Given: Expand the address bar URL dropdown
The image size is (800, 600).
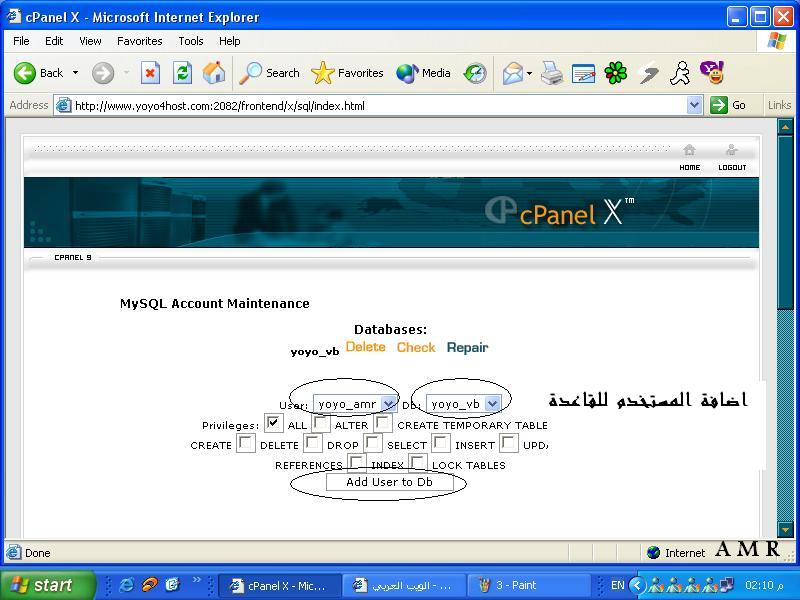Looking at the screenshot, I should pos(695,105).
